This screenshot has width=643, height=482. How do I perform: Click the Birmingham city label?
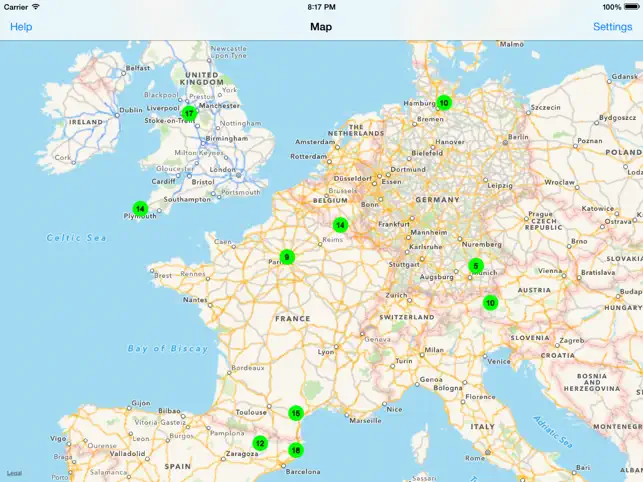(227, 139)
